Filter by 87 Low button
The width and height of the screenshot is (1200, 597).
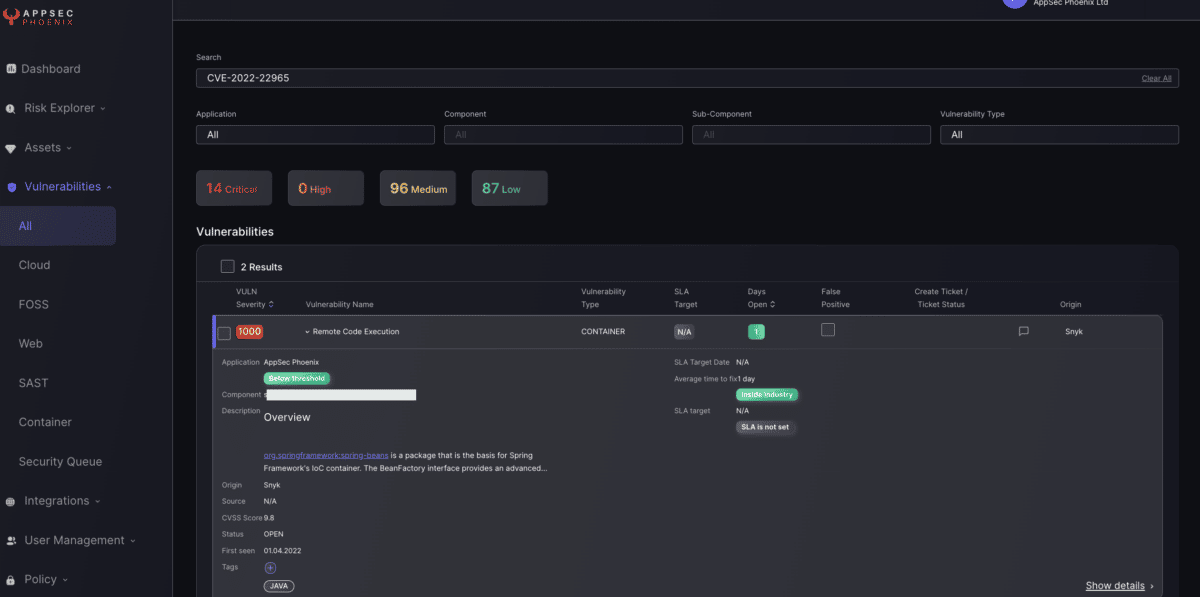click(509, 188)
